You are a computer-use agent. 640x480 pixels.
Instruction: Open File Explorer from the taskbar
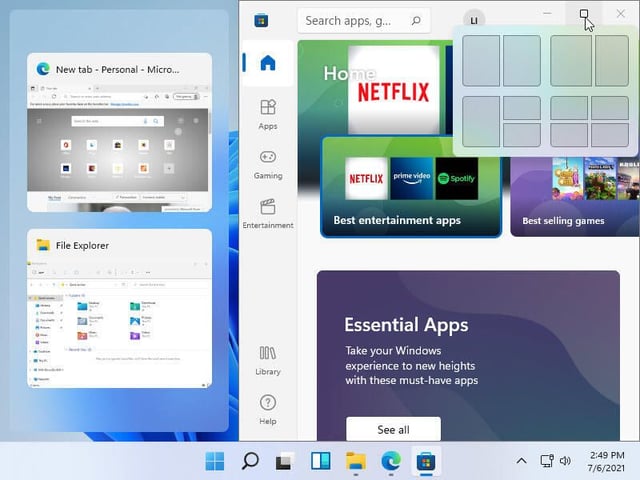click(x=356, y=461)
